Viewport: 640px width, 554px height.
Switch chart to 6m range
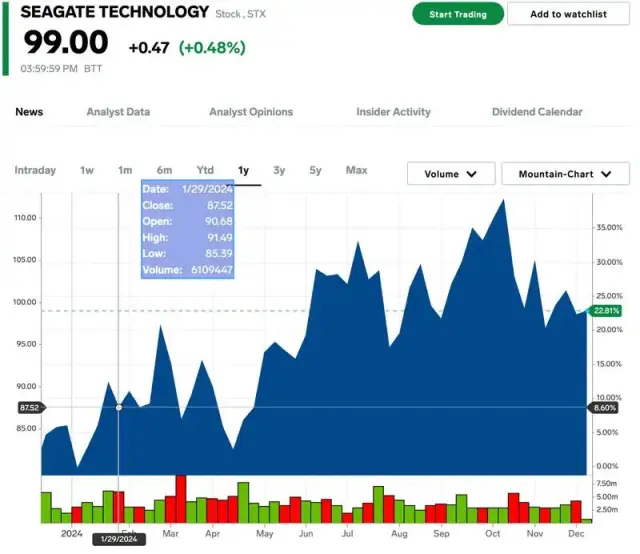pos(164,170)
